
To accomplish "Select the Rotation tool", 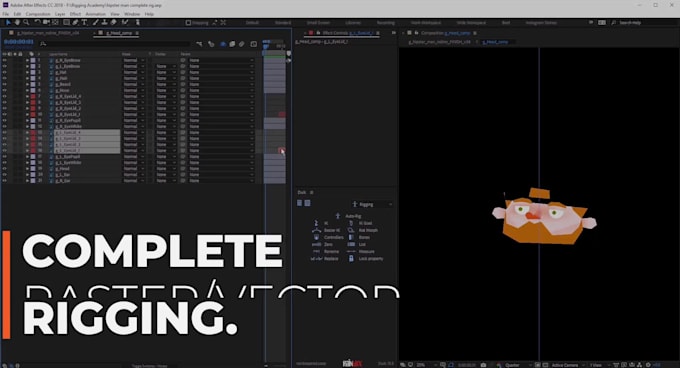I will tap(37, 23).
